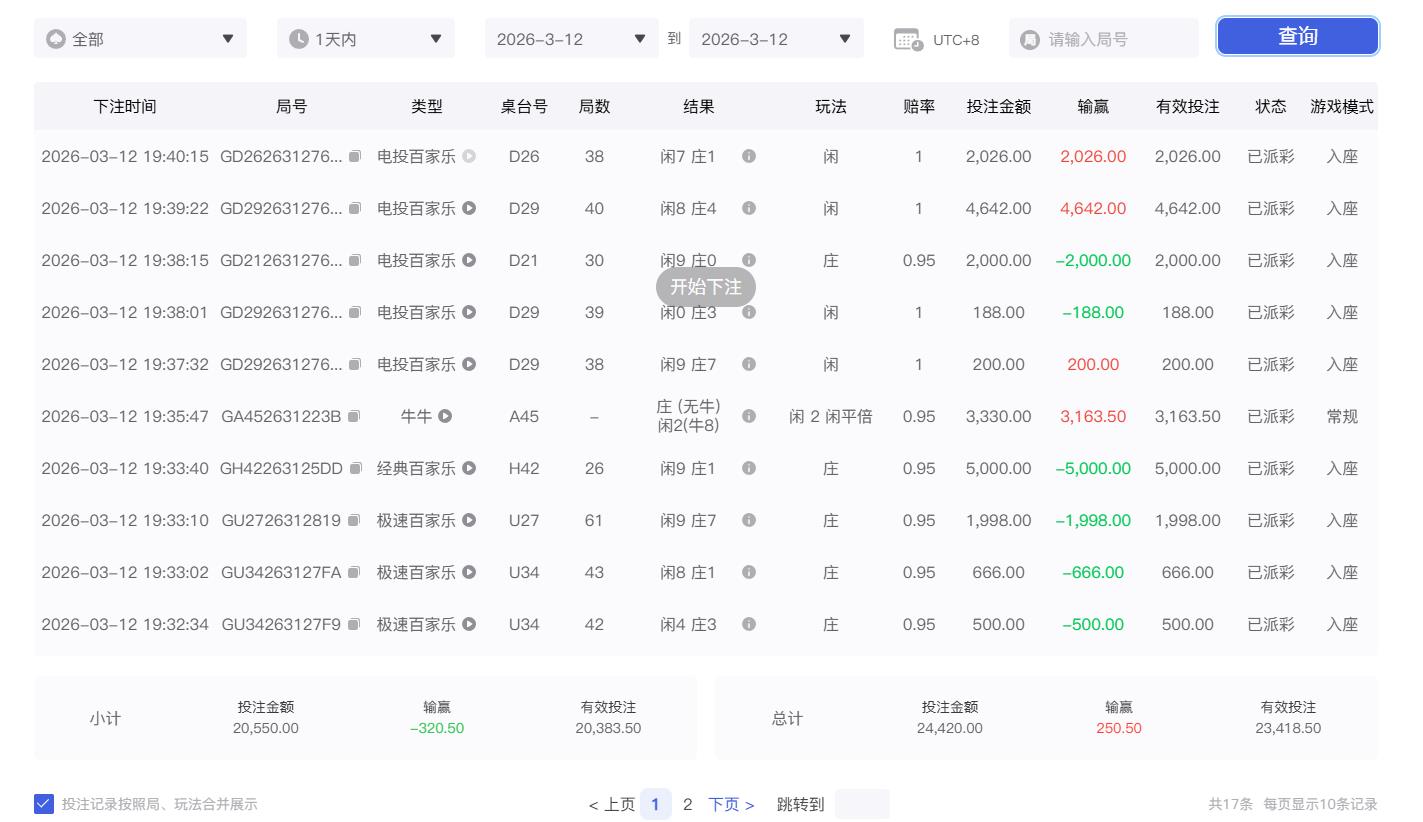Expand the 1天内 time range dropdown
The height and width of the screenshot is (822, 1423).
coord(365,38)
